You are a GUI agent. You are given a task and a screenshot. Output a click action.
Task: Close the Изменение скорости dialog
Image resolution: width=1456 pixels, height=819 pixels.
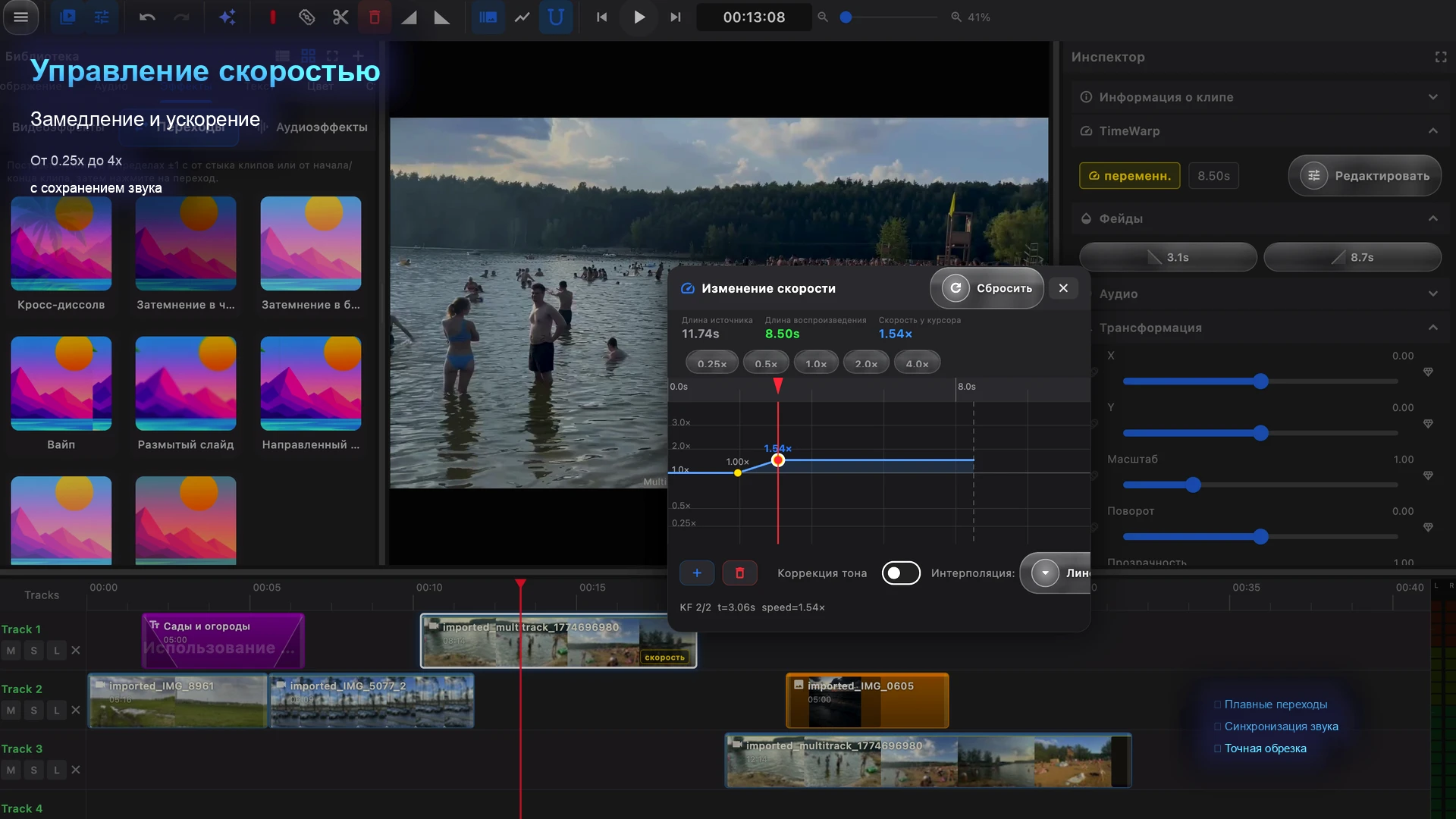[1063, 288]
